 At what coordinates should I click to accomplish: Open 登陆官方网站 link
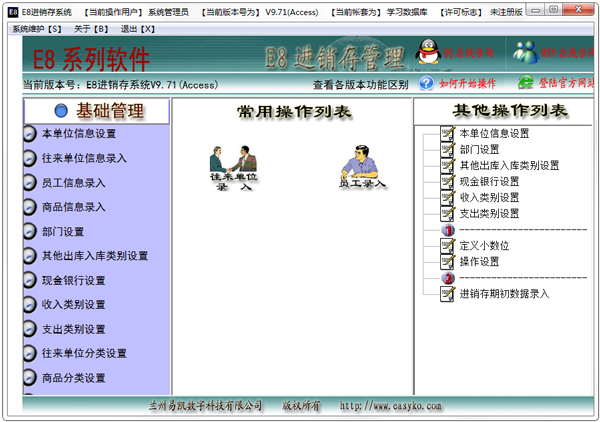566,83
